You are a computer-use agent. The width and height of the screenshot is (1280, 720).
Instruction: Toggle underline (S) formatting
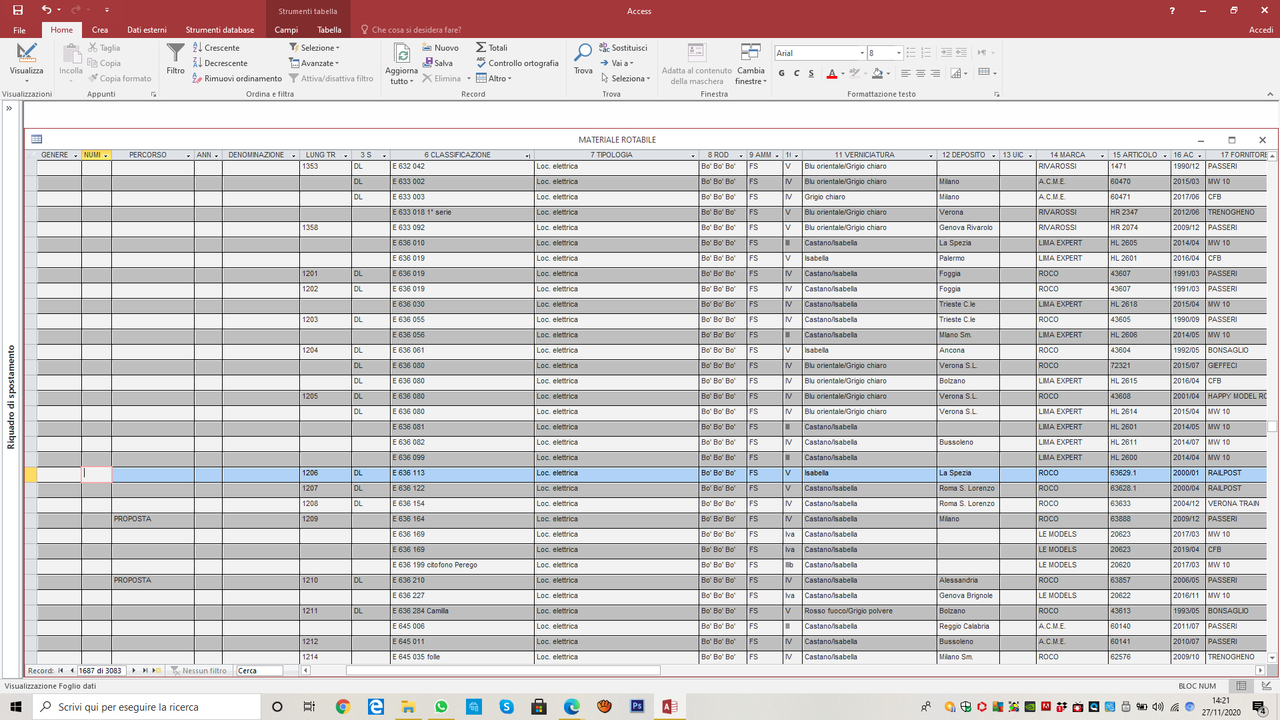[x=811, y=73]
